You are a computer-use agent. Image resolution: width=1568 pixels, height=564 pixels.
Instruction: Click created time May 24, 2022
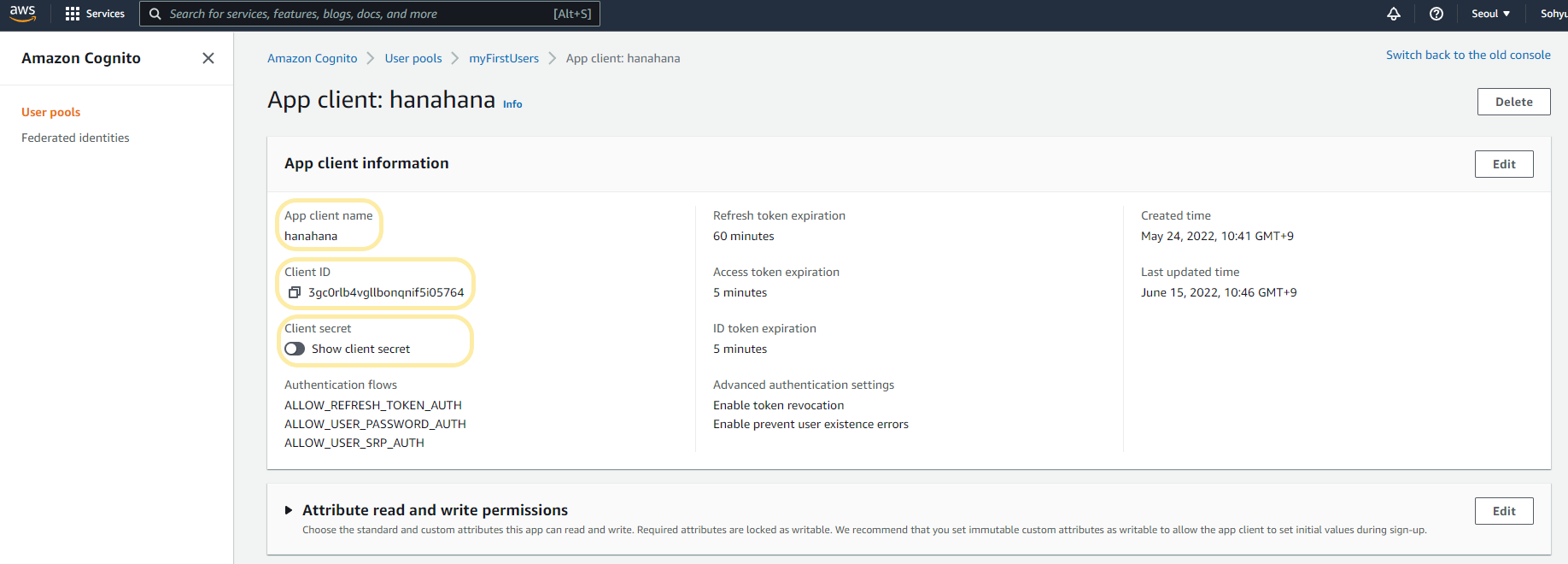click(x=1217, y=236)
